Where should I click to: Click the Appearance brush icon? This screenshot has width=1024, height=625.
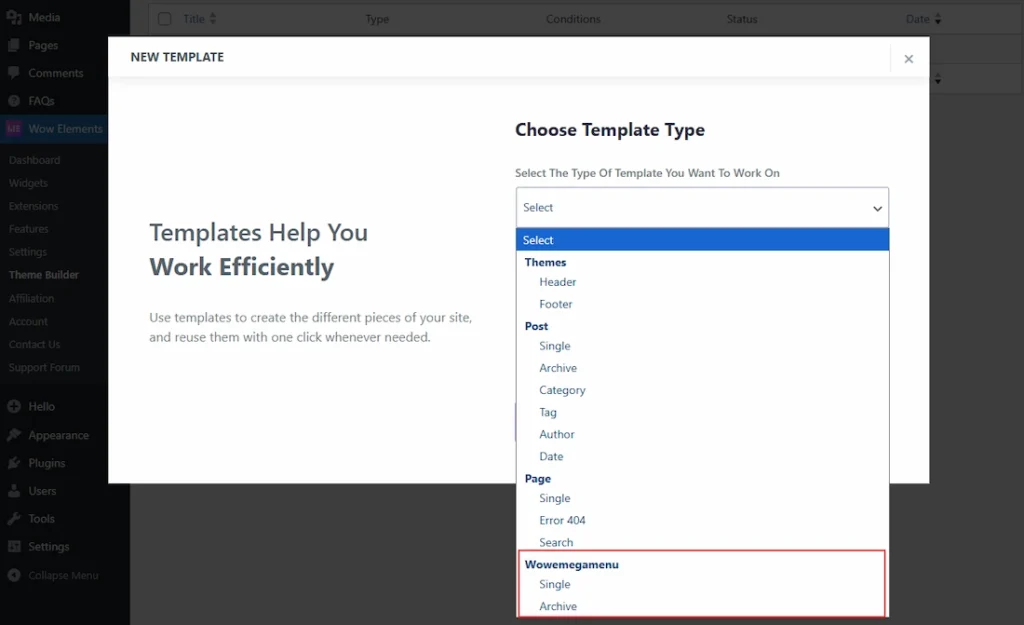tap(14, 435)
